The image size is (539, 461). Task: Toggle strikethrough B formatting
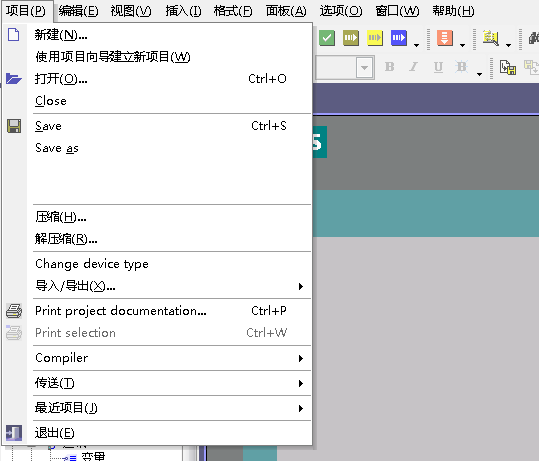coord(461,67)
